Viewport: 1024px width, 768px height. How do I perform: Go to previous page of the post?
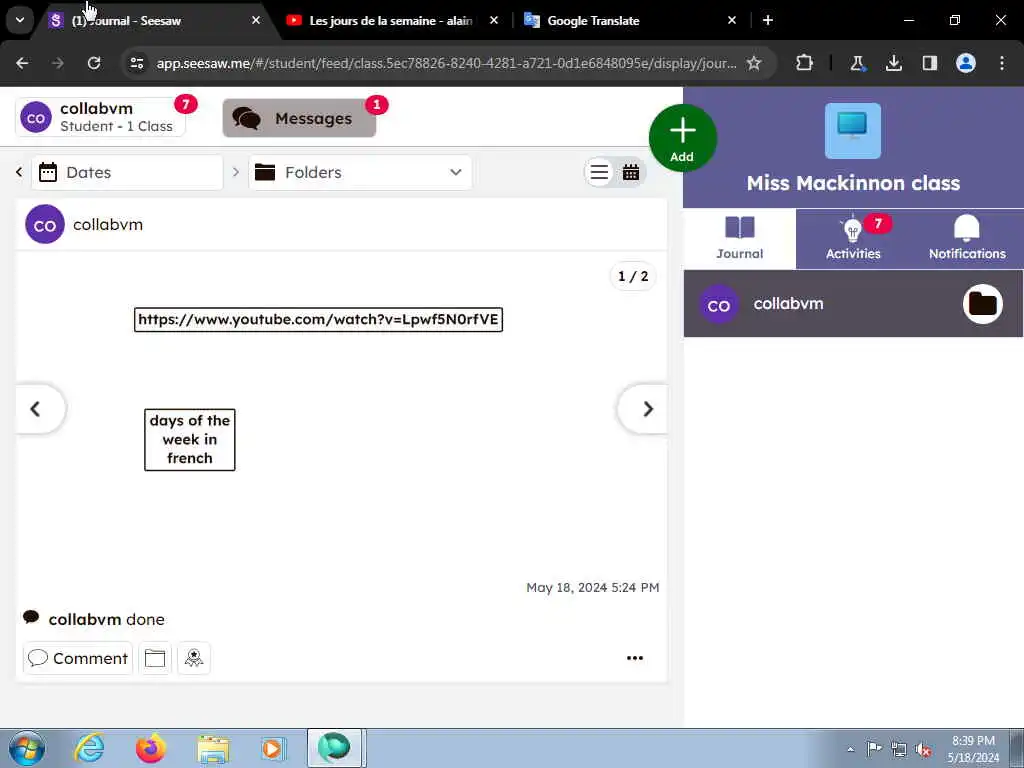coord(40,409)
